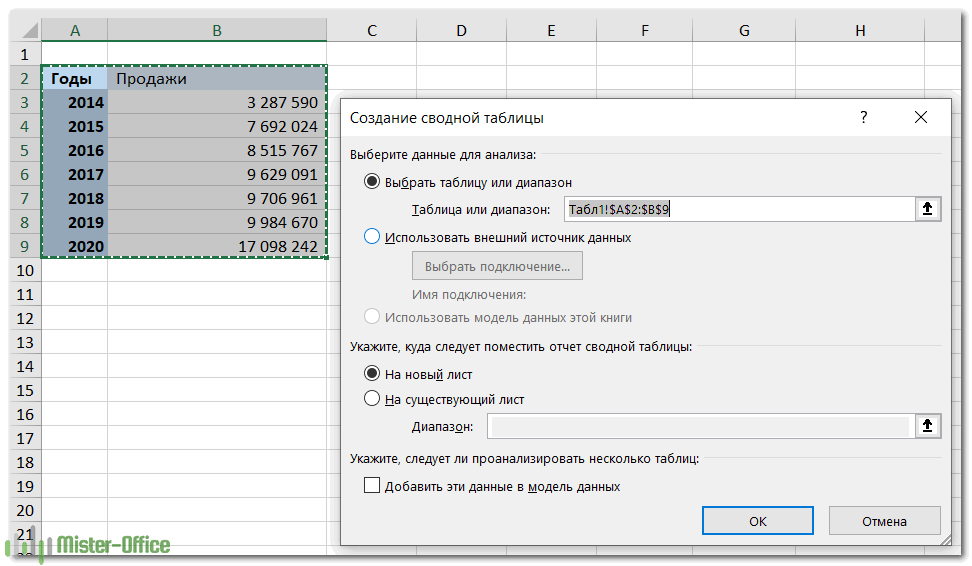Choose На существующий лист radio button
This screenshot has width=972, height=566.
point(373,399)
